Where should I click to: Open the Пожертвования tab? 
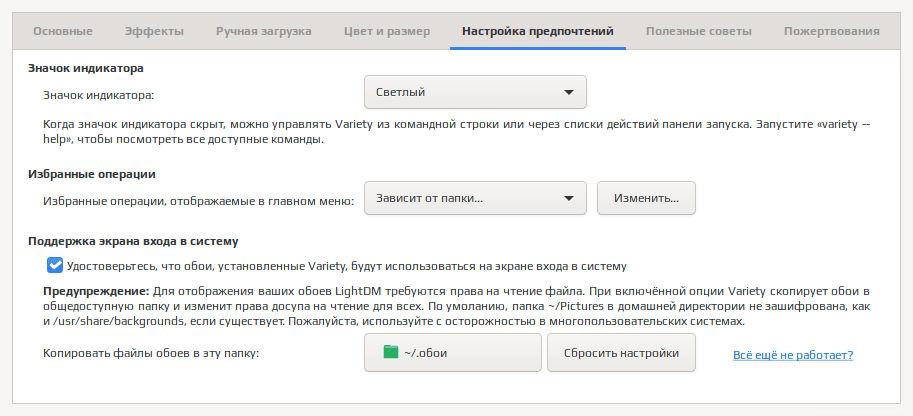click(831, 31)
